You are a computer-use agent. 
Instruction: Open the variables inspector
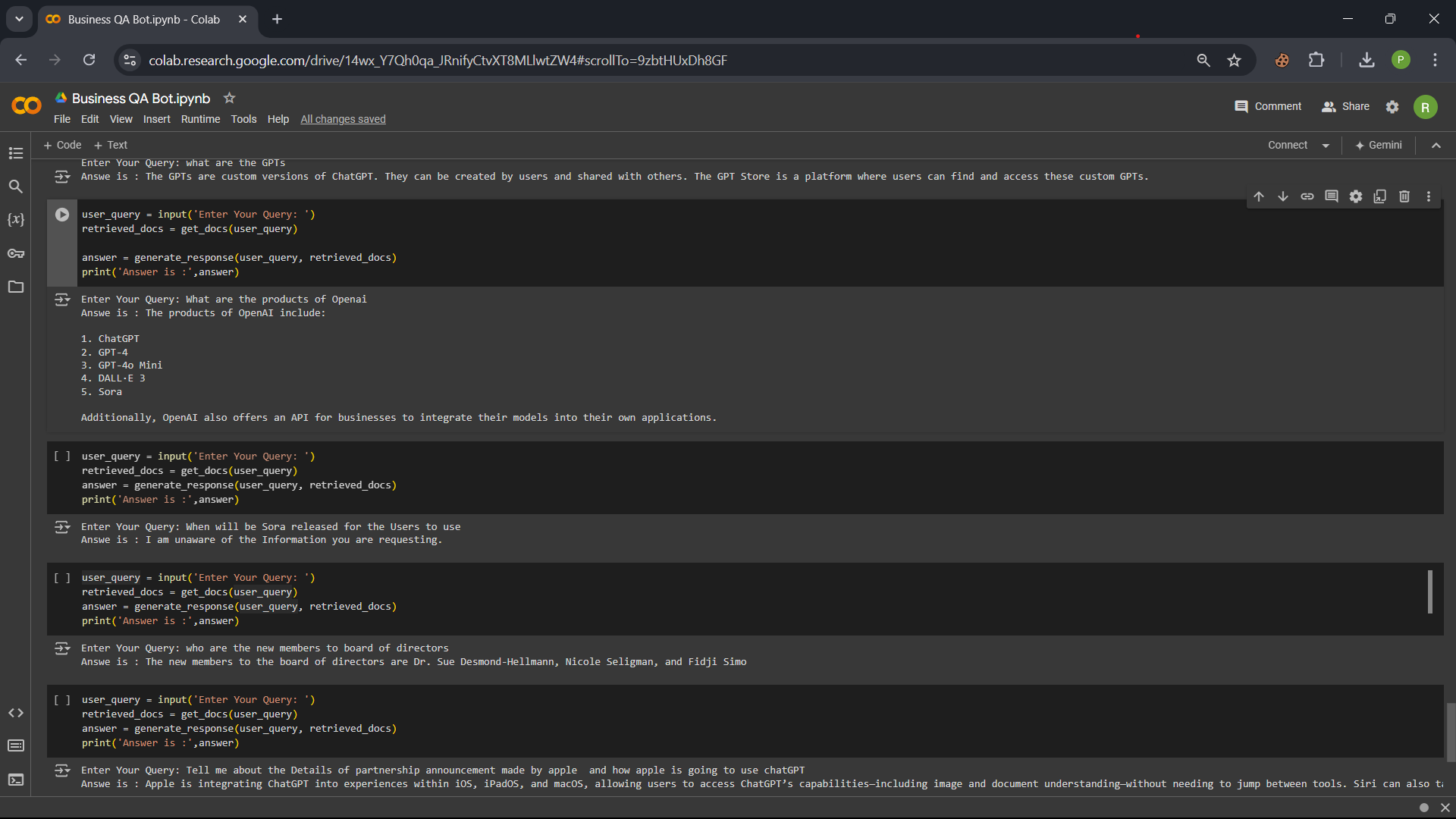pos(16,220)
